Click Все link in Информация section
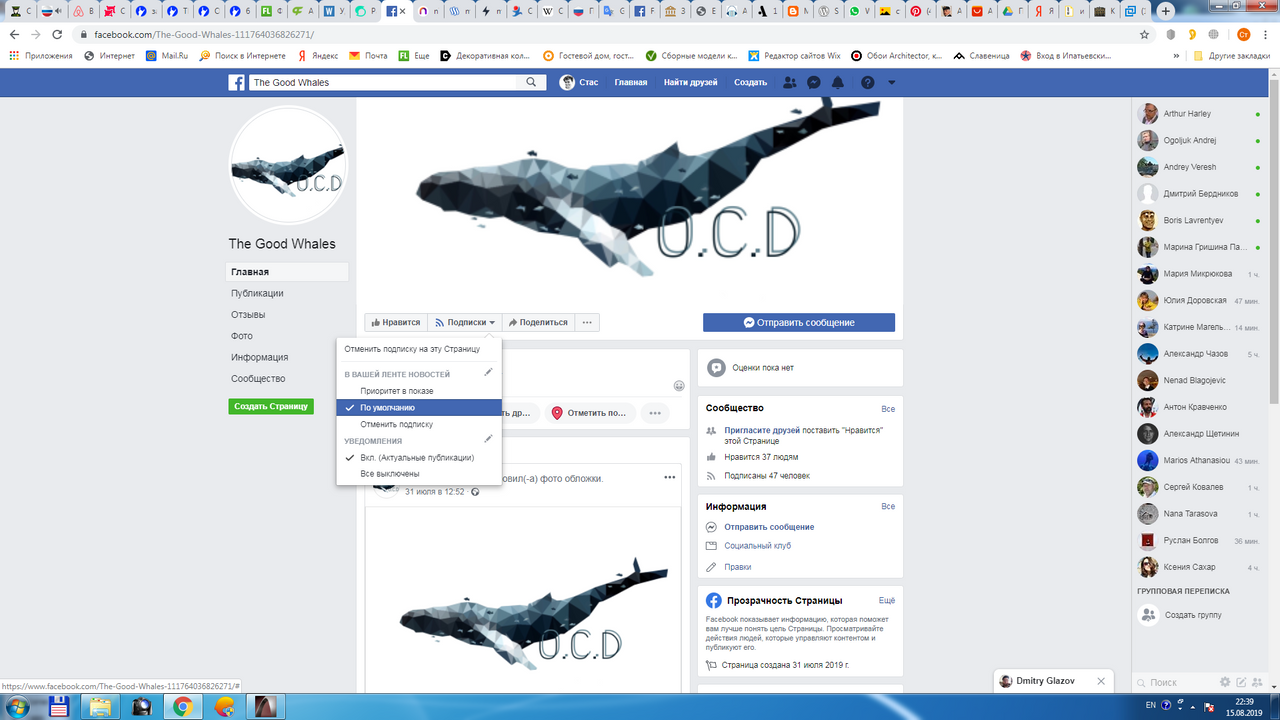The image size is (1280, 720). pos(888,507)
